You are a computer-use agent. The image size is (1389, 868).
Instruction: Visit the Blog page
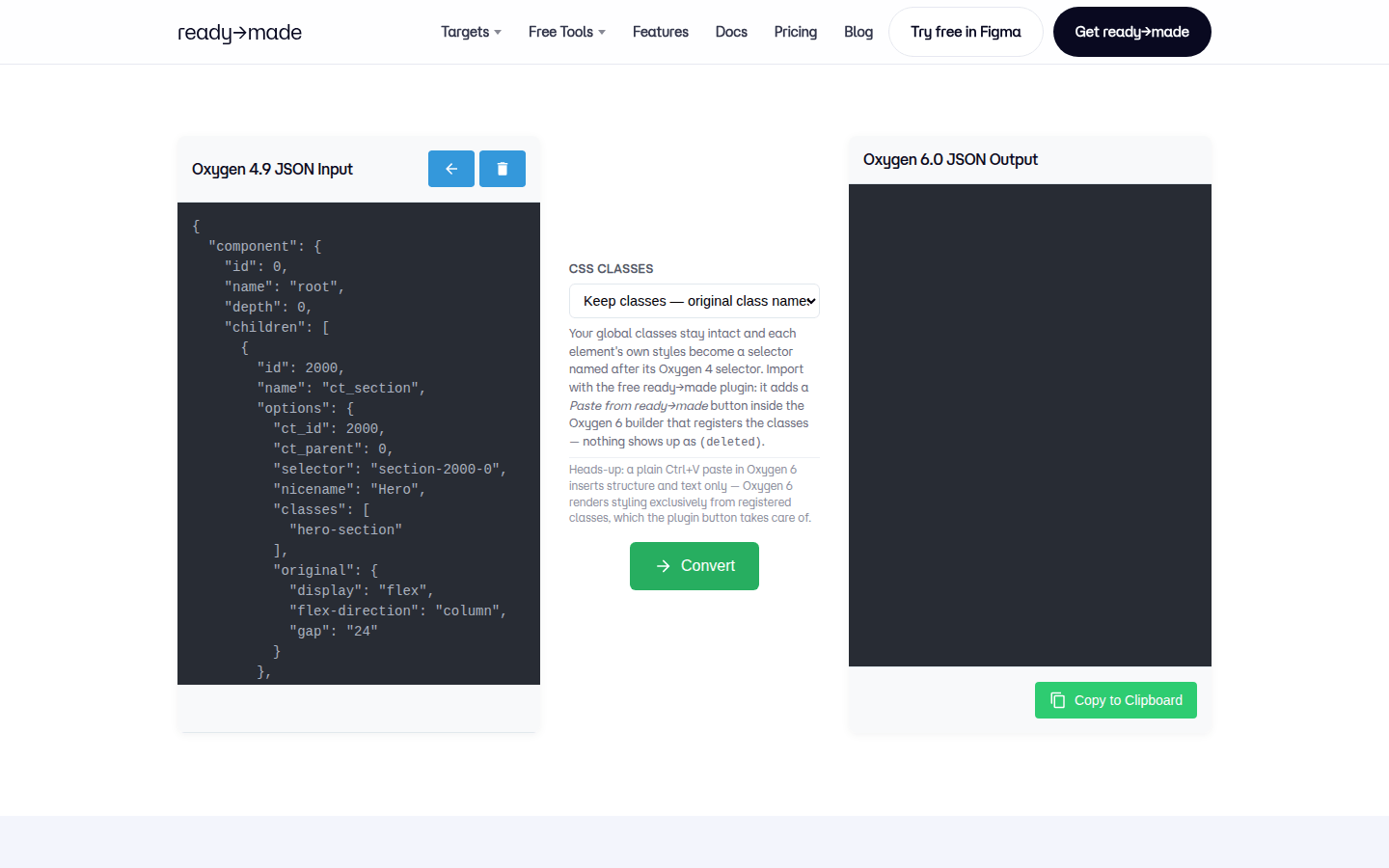click(858, 32)
